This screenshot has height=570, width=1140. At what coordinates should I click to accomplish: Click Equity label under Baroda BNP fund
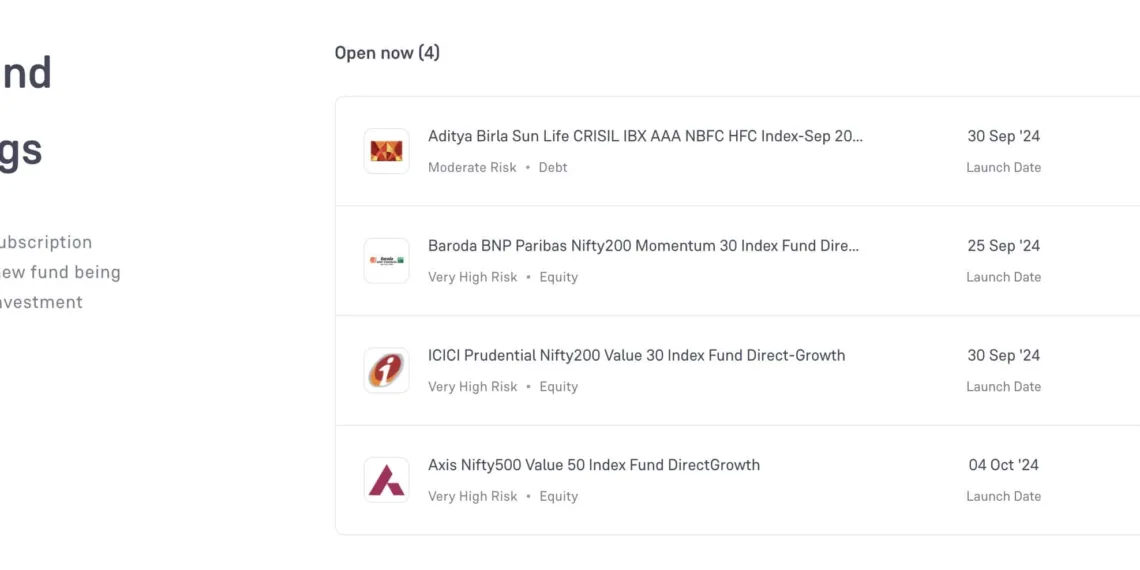pos(558,277)
